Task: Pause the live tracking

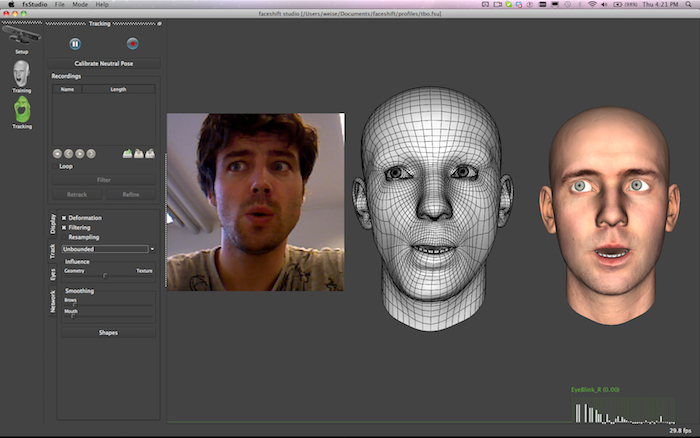Action: [75, 43]
